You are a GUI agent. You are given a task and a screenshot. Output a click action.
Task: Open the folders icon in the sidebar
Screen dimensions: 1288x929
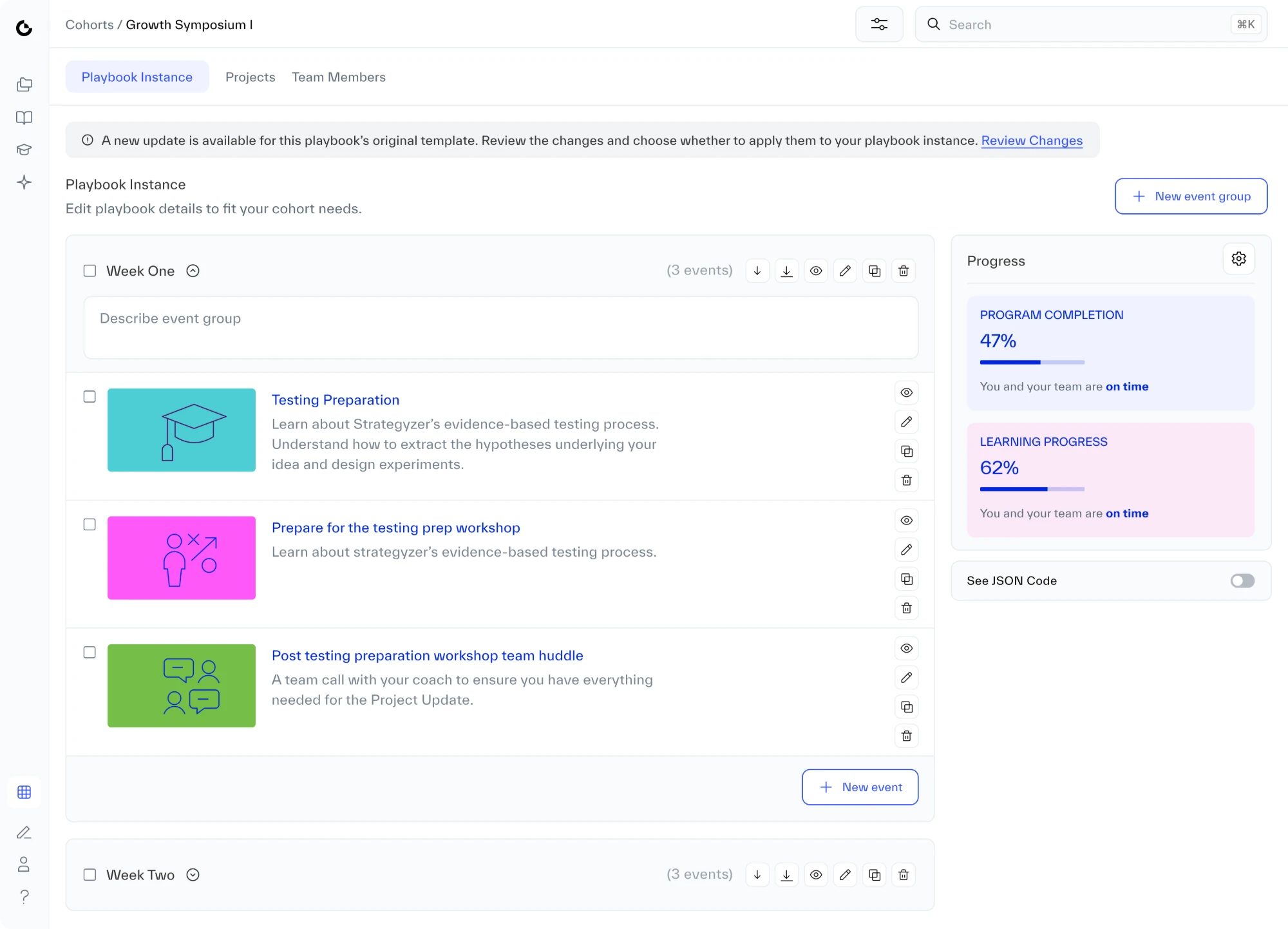point(24,84)
